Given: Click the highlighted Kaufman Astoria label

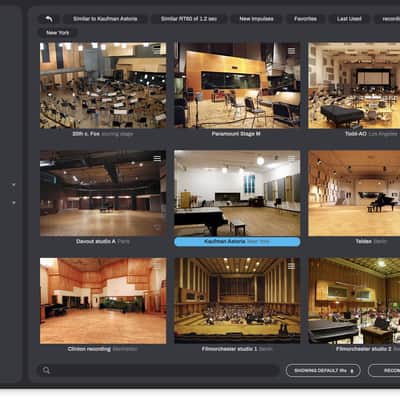Looking at the screenshot, I should [x=237, y=242].
